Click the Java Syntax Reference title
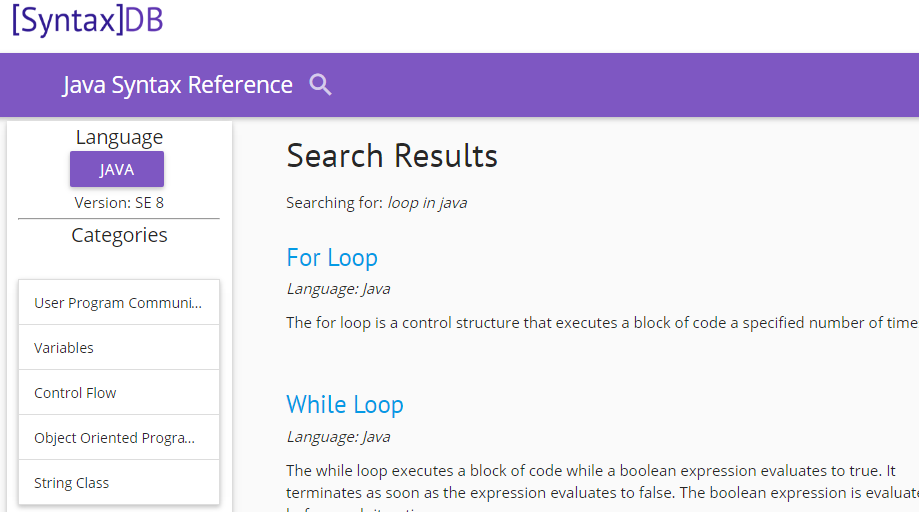The height and width of the screenshot is (512, 919). coord(177,85)
